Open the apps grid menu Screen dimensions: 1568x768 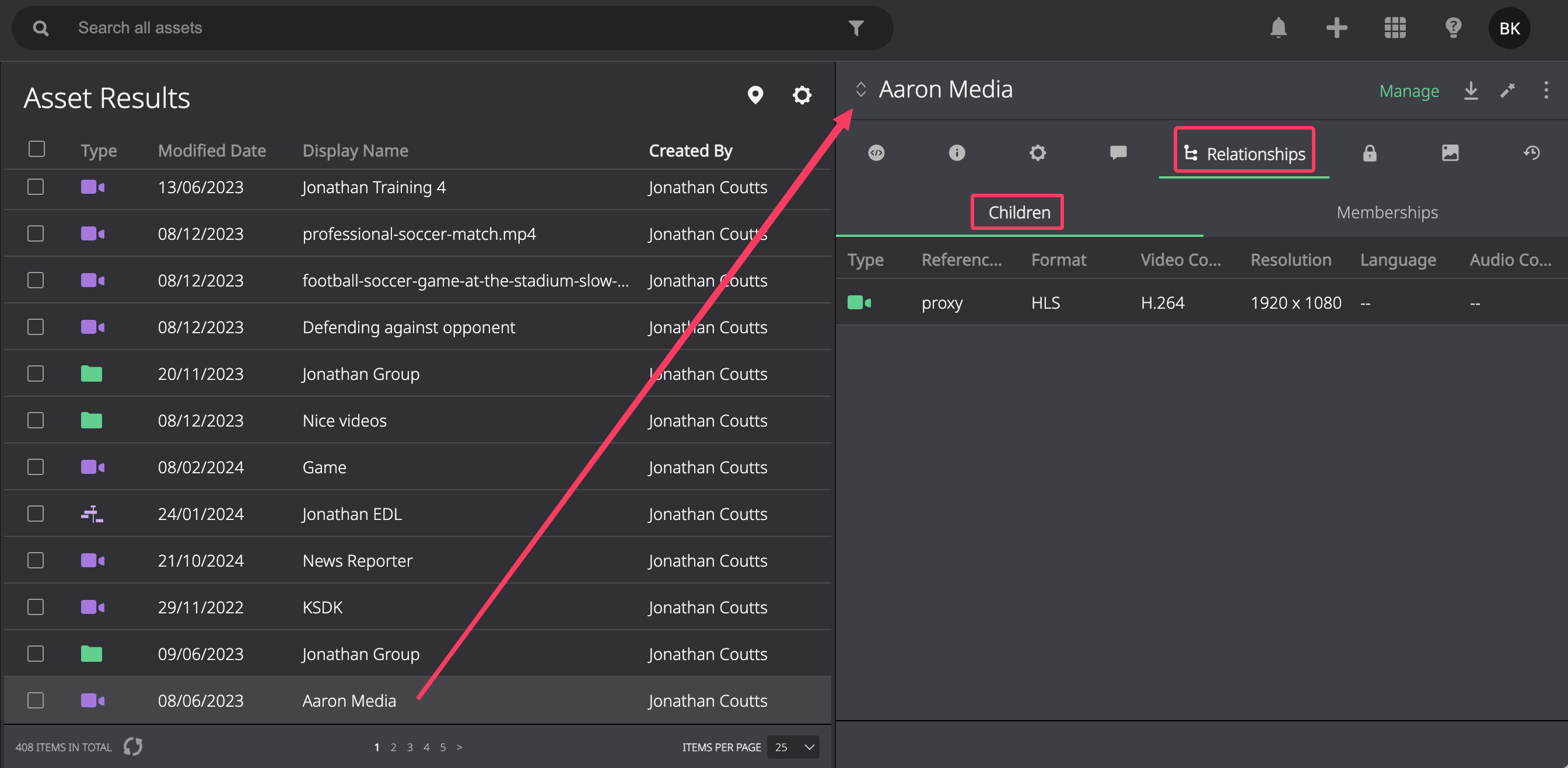(x=1395, y=28)
